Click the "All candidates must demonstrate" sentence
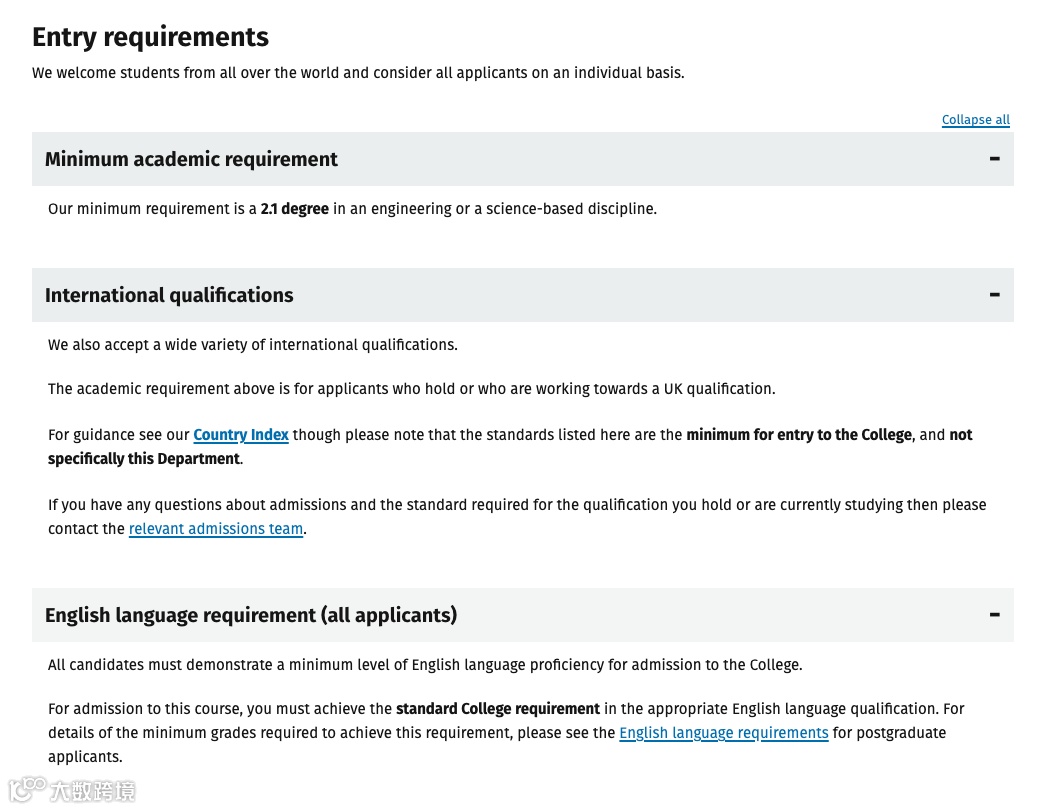Viewport: 1042px width, 810px height. point(425,665)
